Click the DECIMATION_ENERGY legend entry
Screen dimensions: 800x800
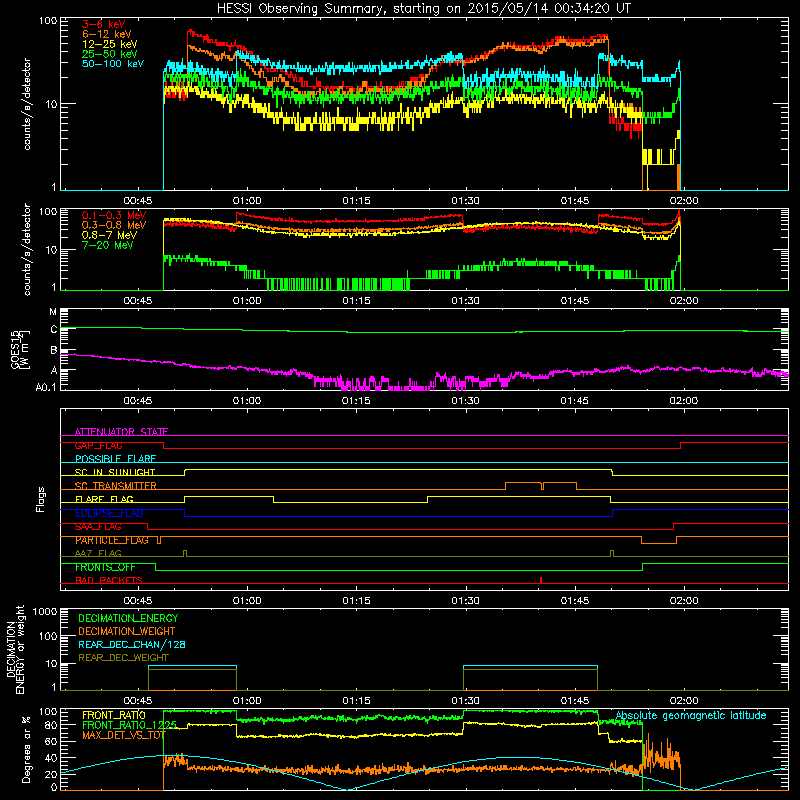128,618
